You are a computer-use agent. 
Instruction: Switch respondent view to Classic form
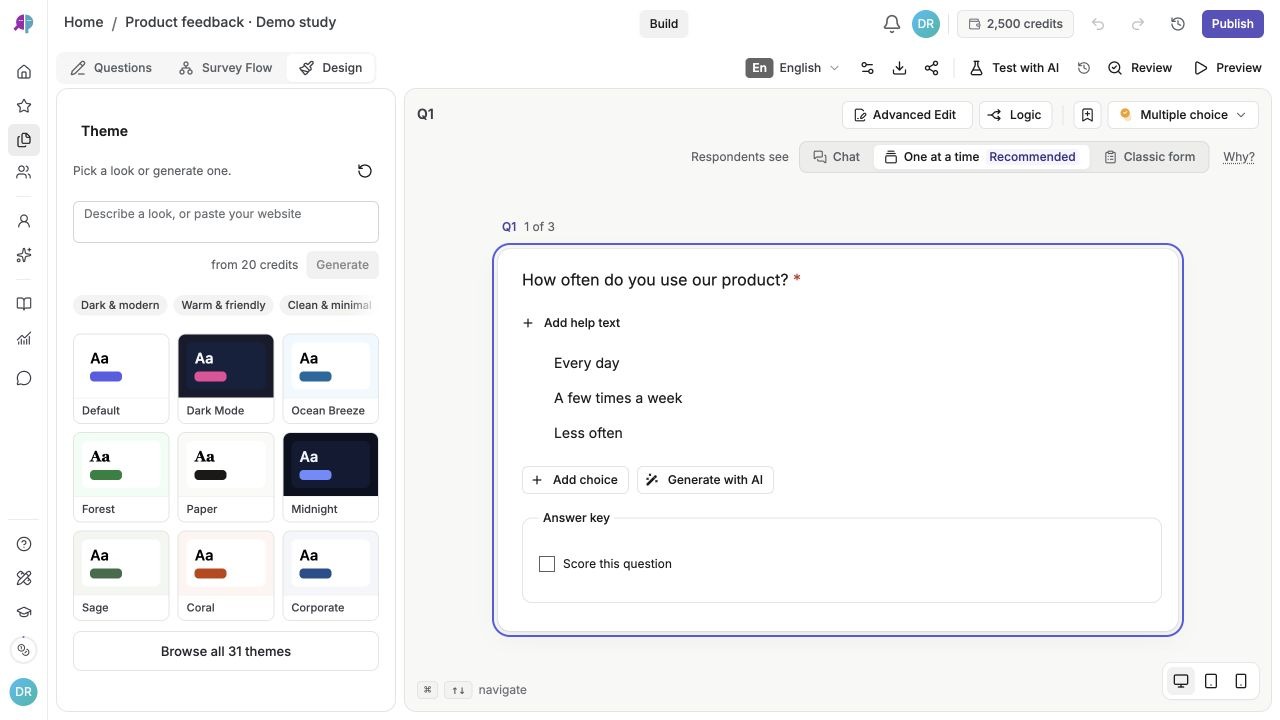coord(1149,157)
